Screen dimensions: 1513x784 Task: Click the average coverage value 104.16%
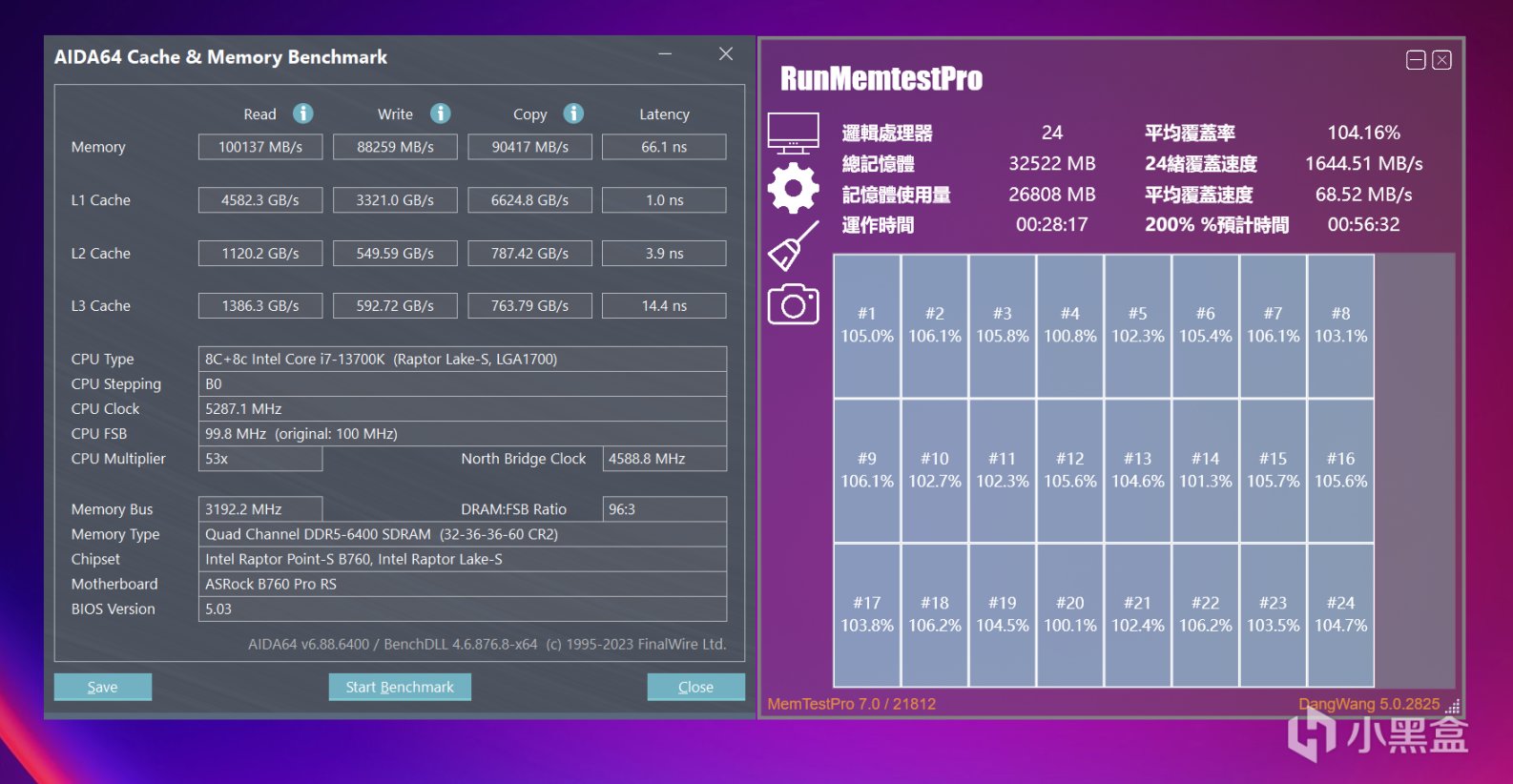(x=1364, y=133)
